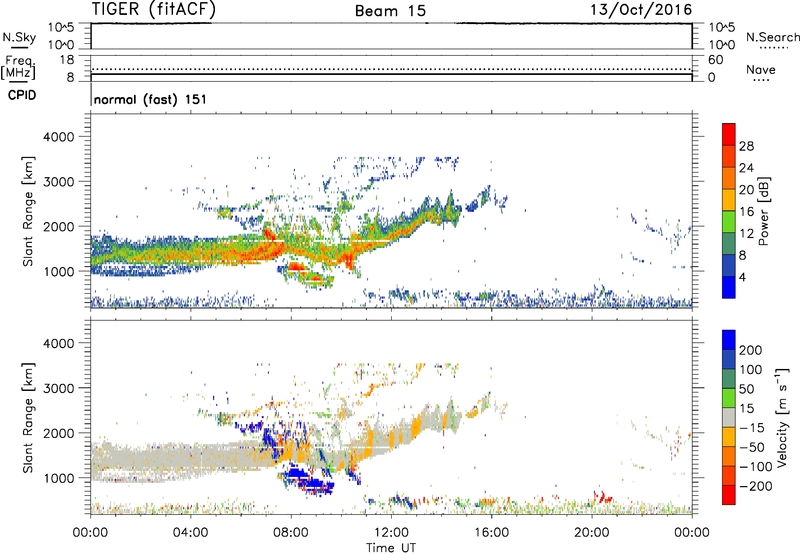Click the 'Freq. [MHz]' axis label
This screenshot has width=800, height=554.
coord(18,67)
